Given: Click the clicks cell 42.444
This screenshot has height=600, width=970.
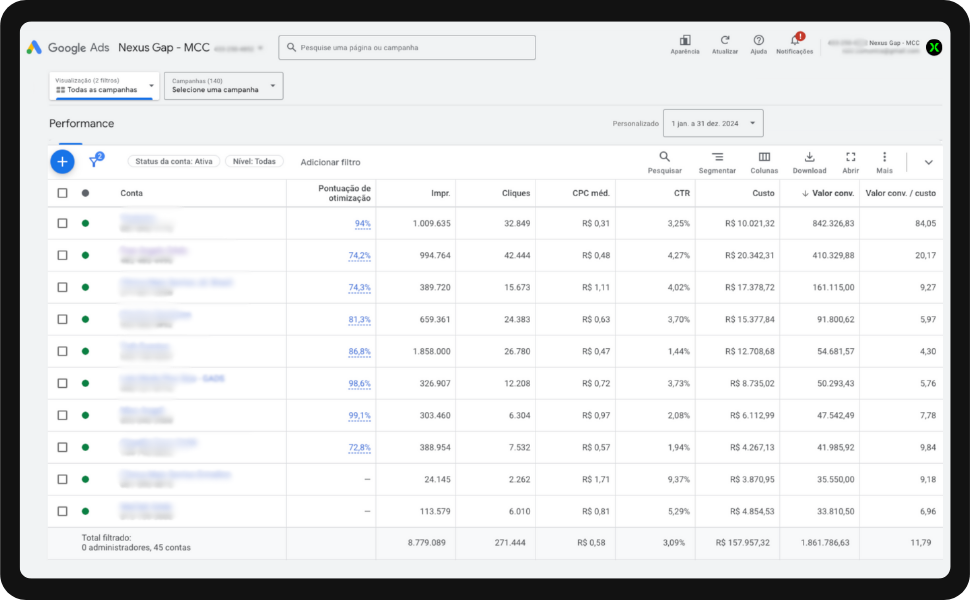Looking at the screenshot, I should tap(517, 255).
